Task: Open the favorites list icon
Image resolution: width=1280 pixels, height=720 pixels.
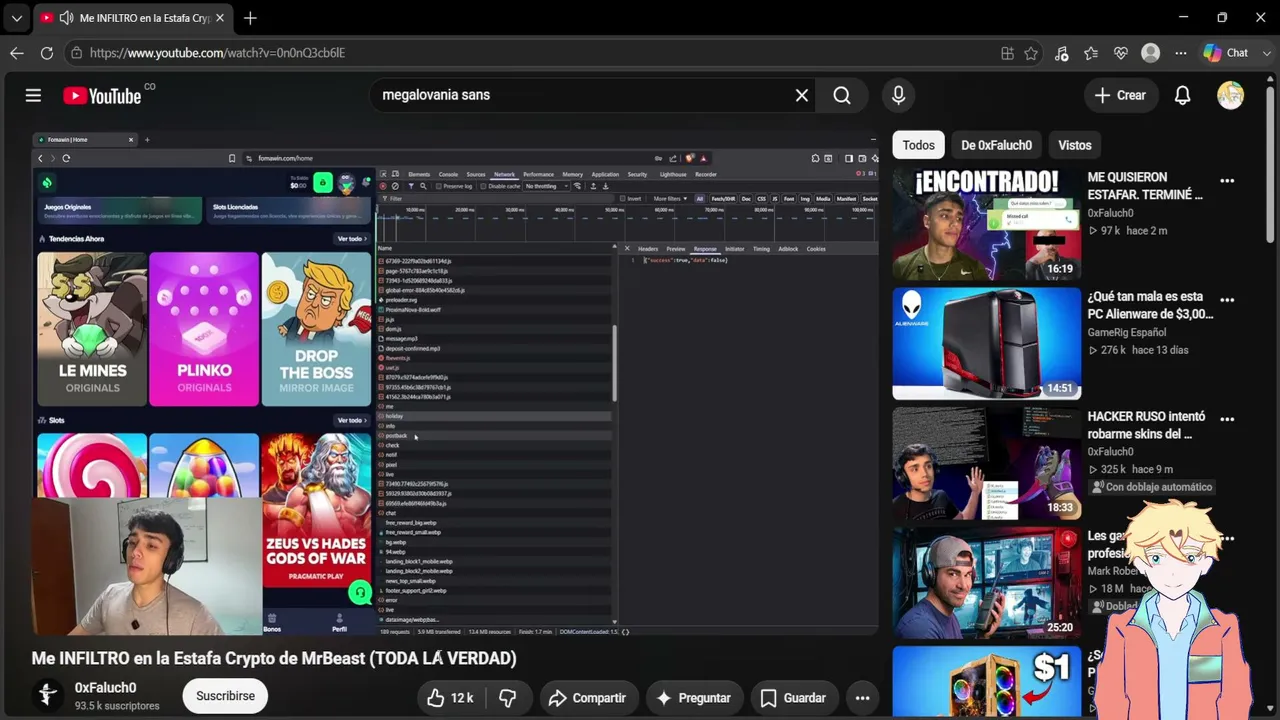Action: point(1091,53)
